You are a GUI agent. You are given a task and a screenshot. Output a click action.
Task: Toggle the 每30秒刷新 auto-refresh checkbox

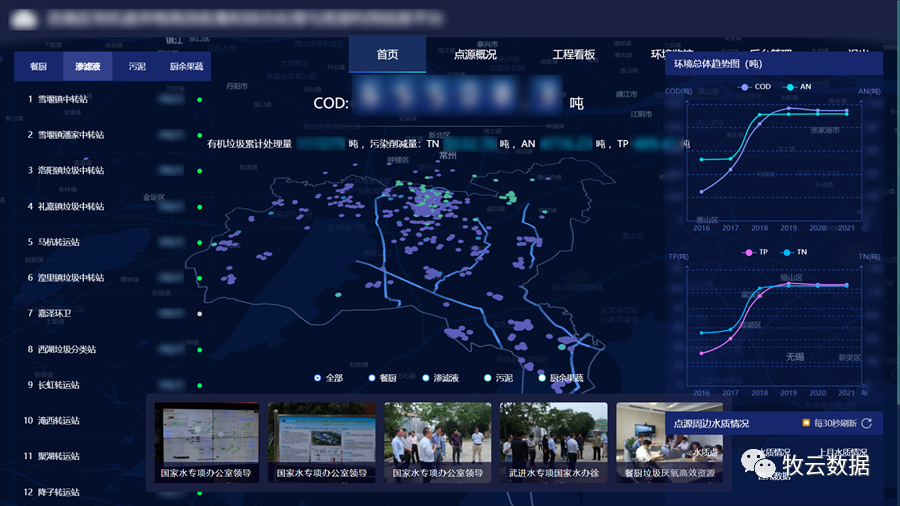[805, 424]
